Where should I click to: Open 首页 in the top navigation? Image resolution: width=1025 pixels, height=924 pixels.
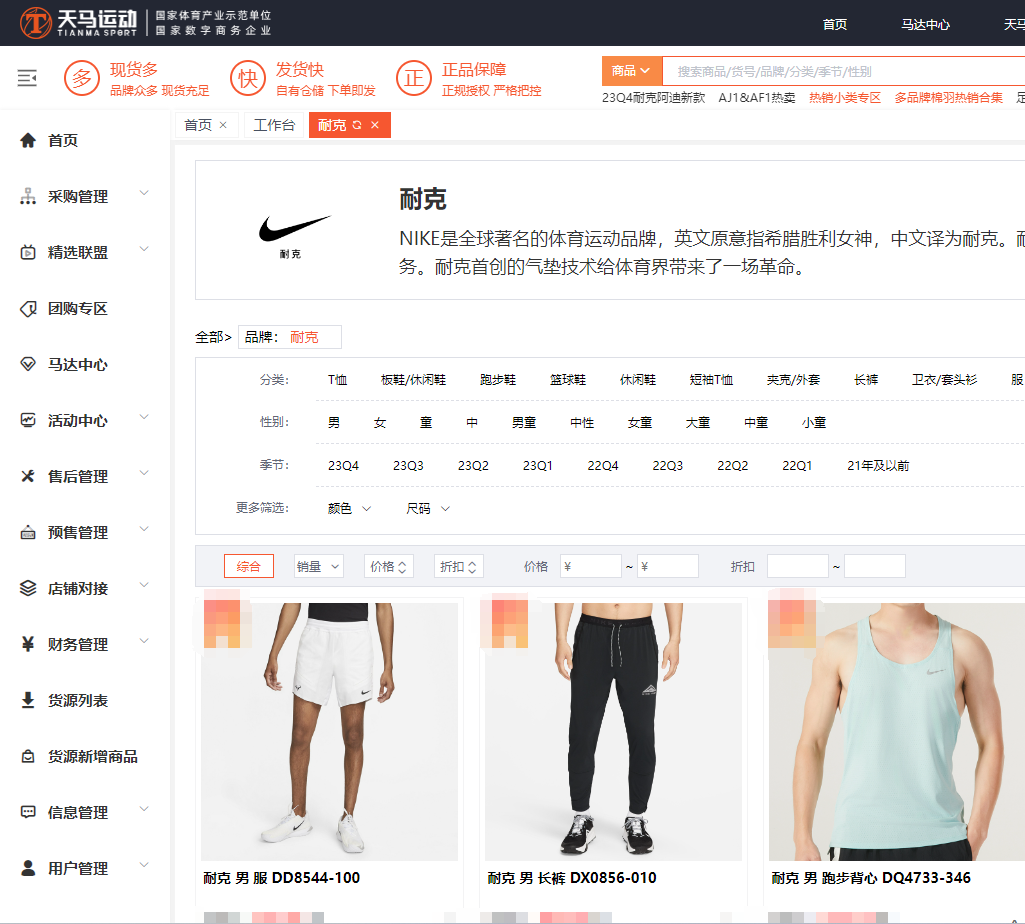835,25
